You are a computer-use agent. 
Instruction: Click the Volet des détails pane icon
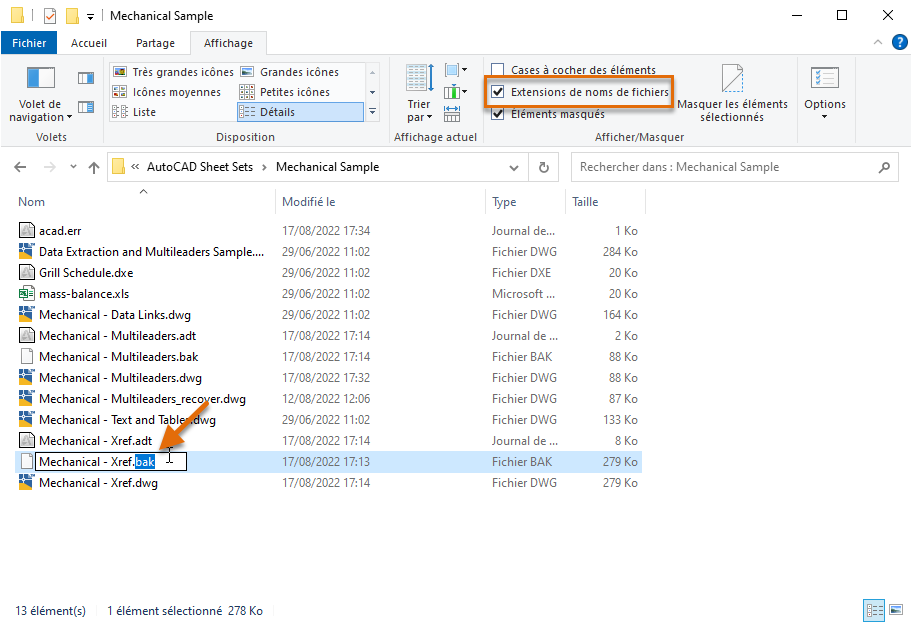86,107
